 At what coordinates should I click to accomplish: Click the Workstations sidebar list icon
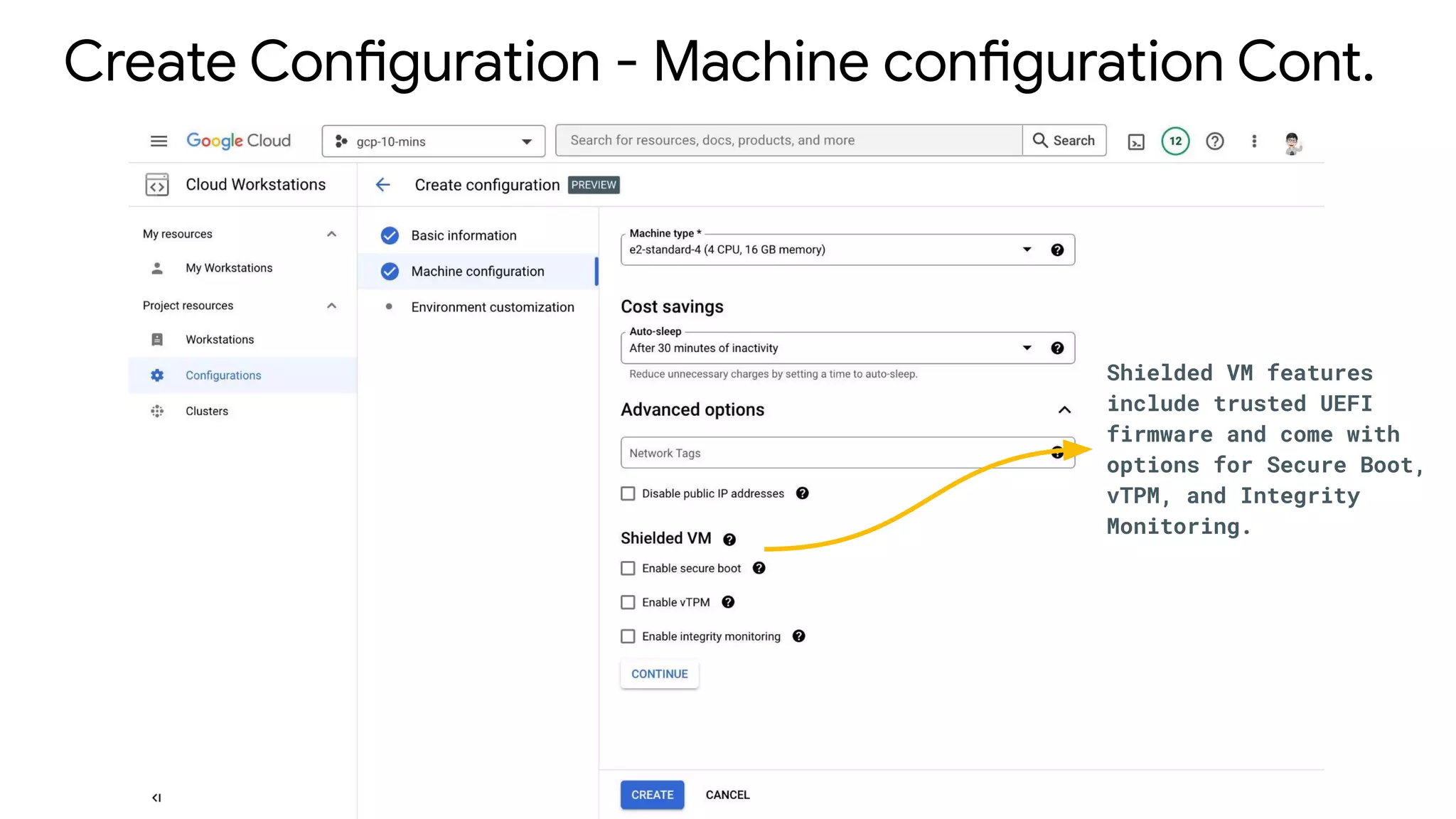click(x=157, y=340)
